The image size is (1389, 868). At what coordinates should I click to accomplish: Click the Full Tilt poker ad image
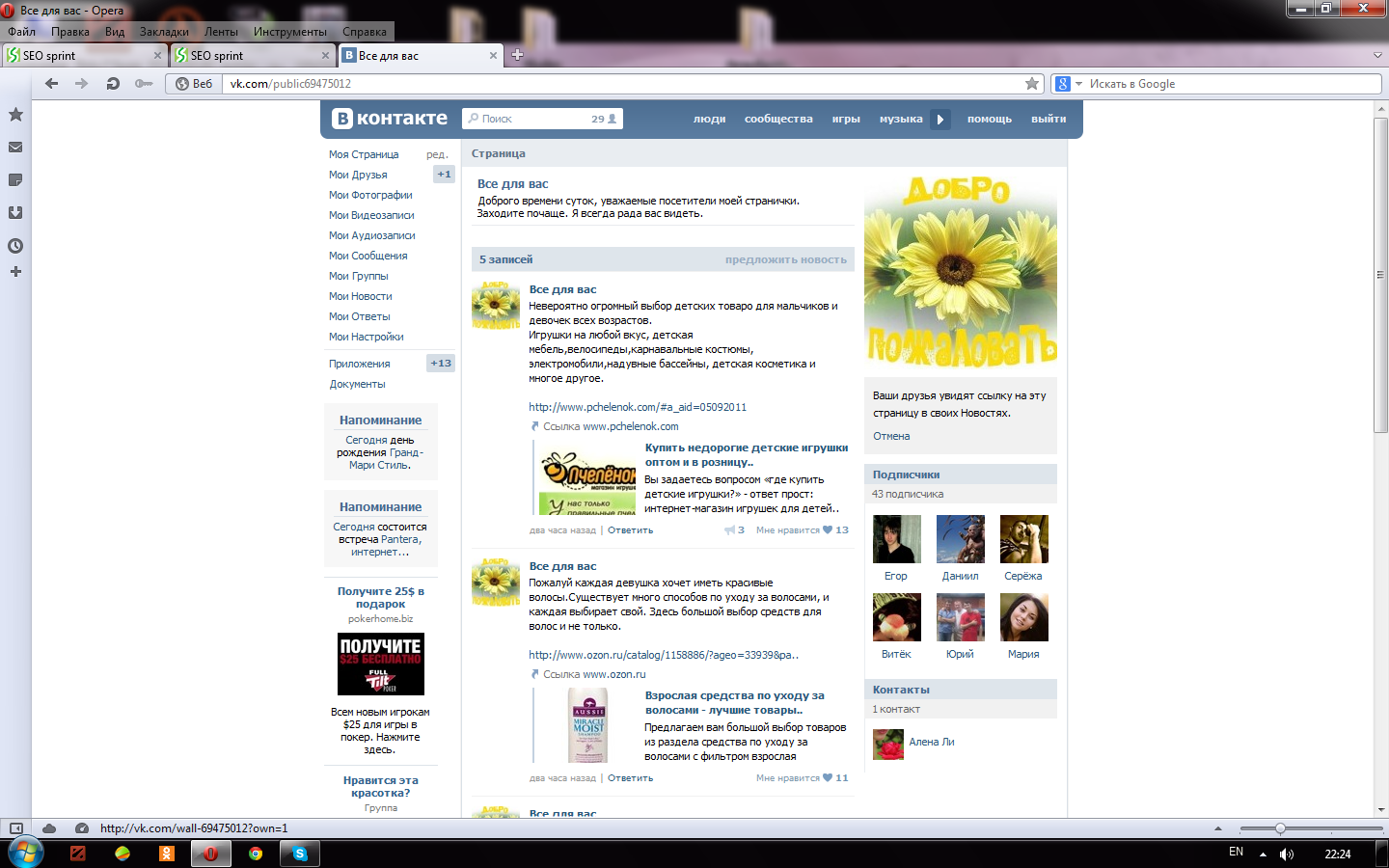[381, 664]
